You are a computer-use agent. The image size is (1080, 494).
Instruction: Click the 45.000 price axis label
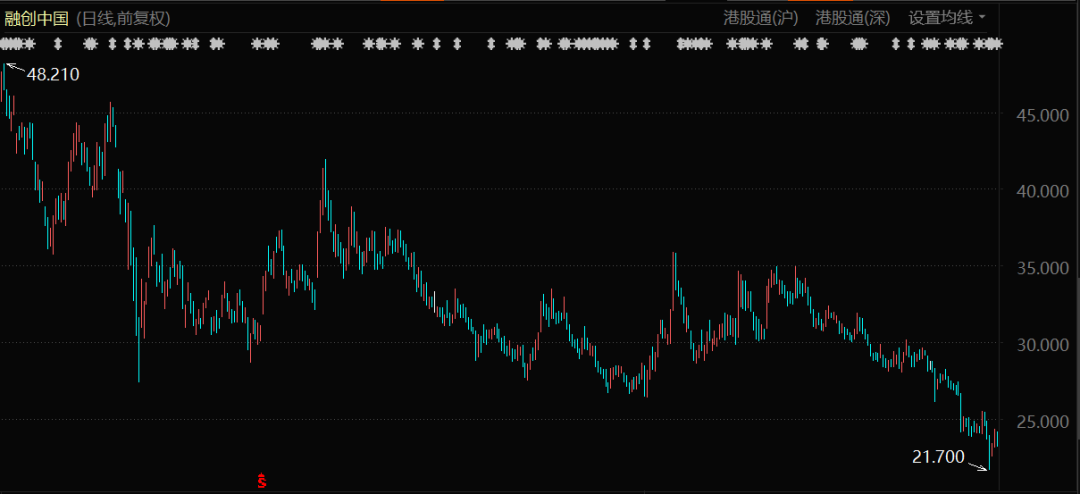(x=1043, y=115)
